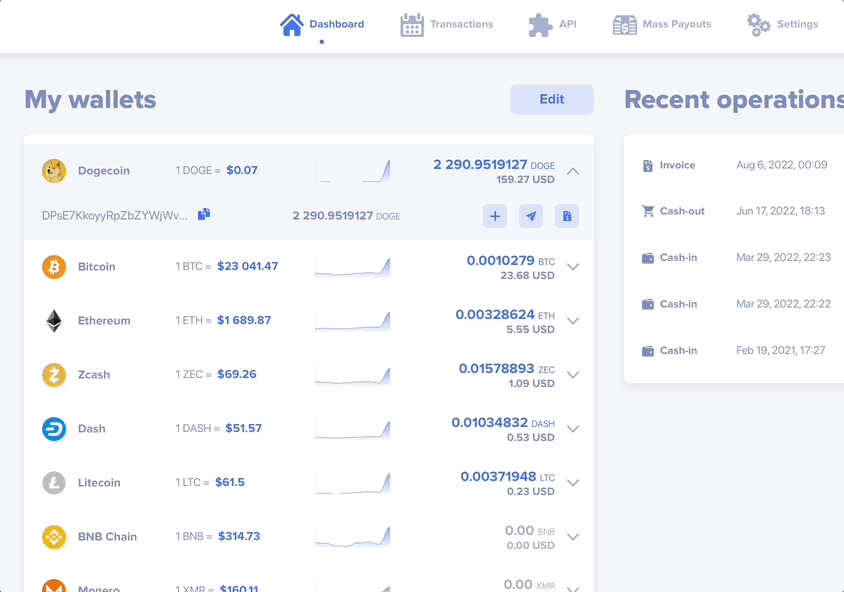The height and width of the screenshot is (592, 844).
Task: Click the Cash-out cart icon
Action: pos(648,211)
